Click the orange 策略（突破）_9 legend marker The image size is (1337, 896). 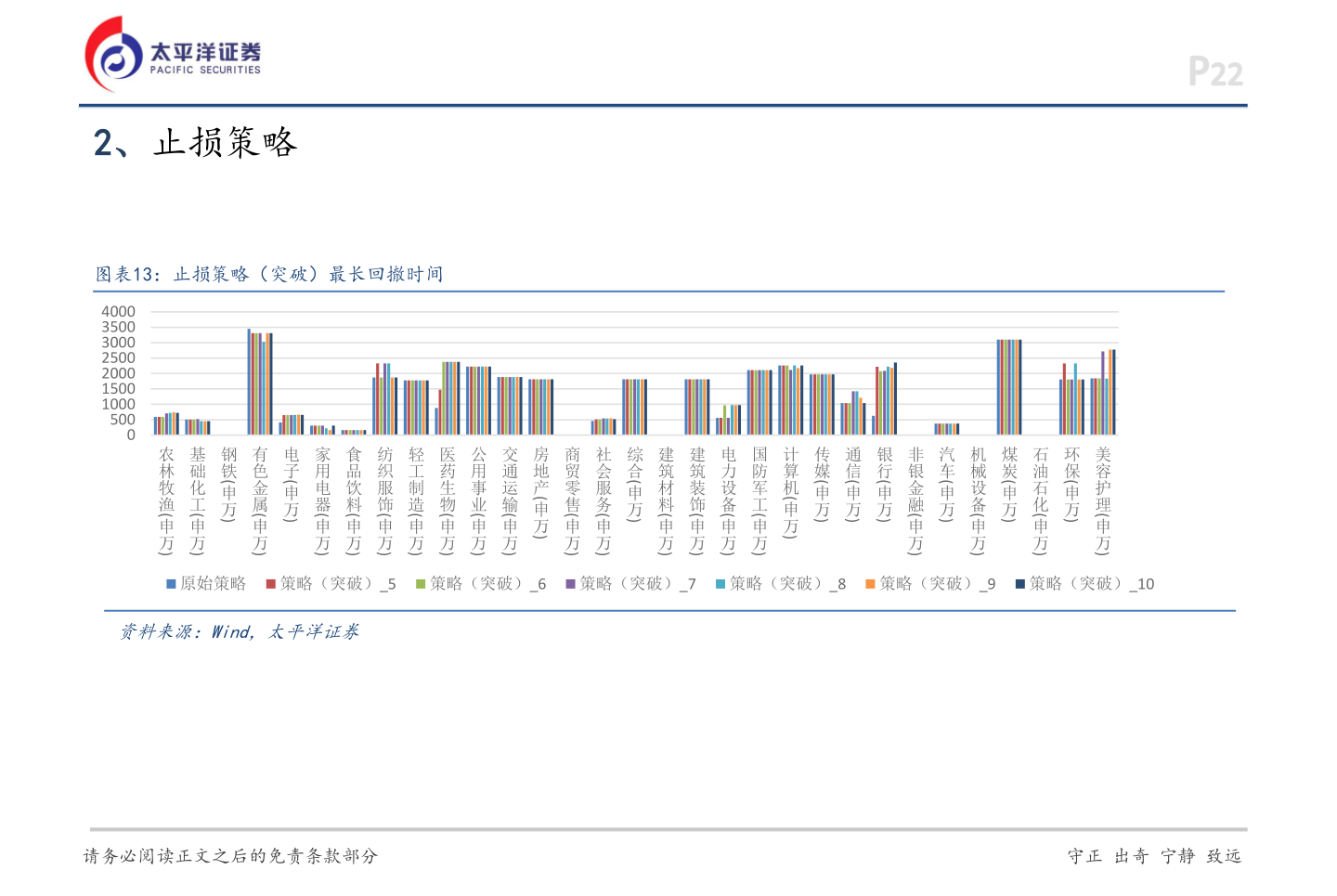pos(870,584)
